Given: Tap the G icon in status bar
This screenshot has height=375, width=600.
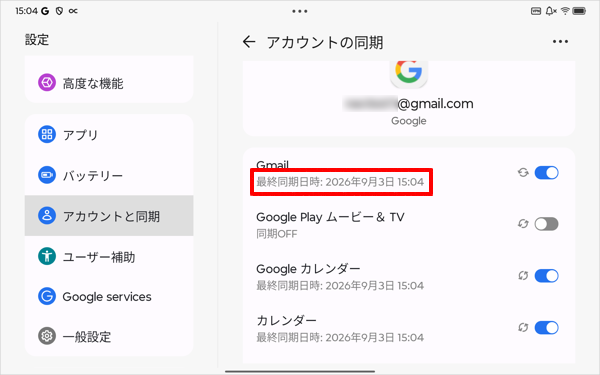Looking at the screenshot, I should [45, 11].
